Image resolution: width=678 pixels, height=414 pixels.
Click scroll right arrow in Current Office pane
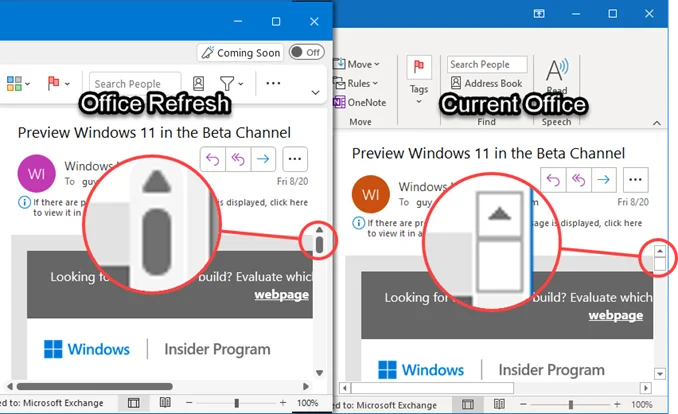(x=646, y=388)
